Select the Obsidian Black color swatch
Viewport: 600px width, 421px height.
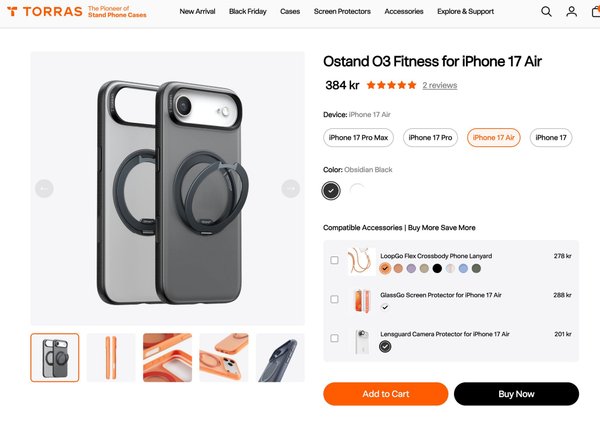pyautogui.click(x=331, y=190)
